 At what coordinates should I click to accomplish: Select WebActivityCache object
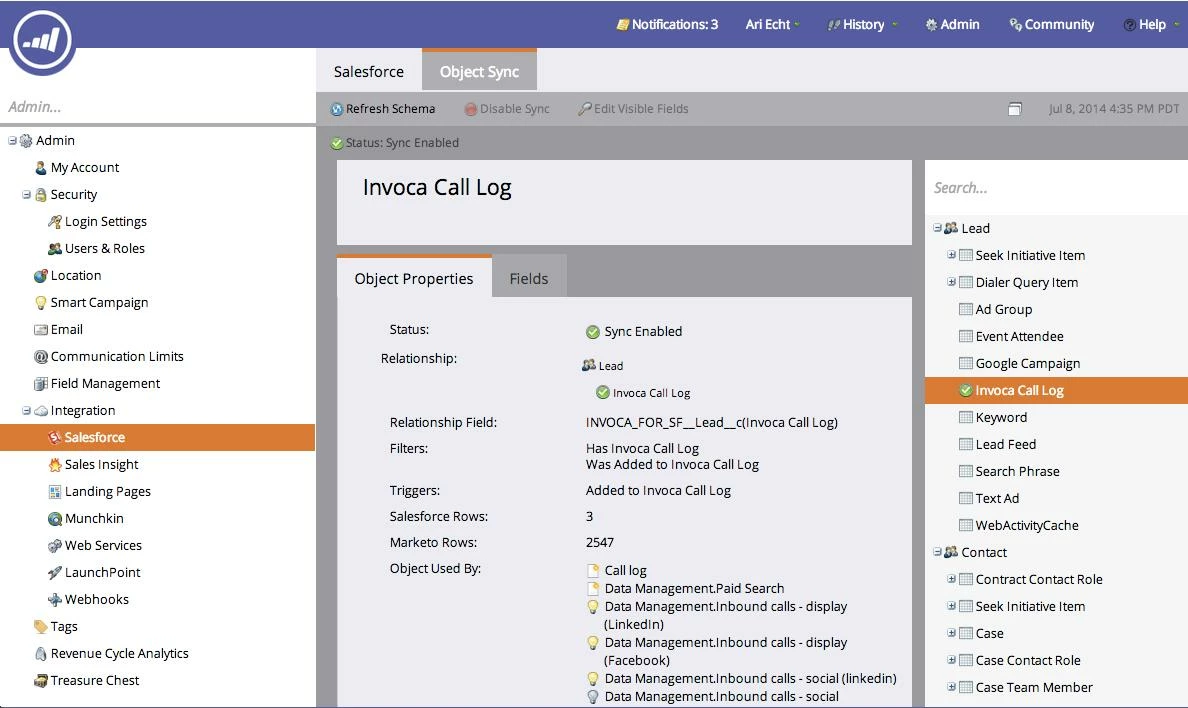coord(1019,525)
